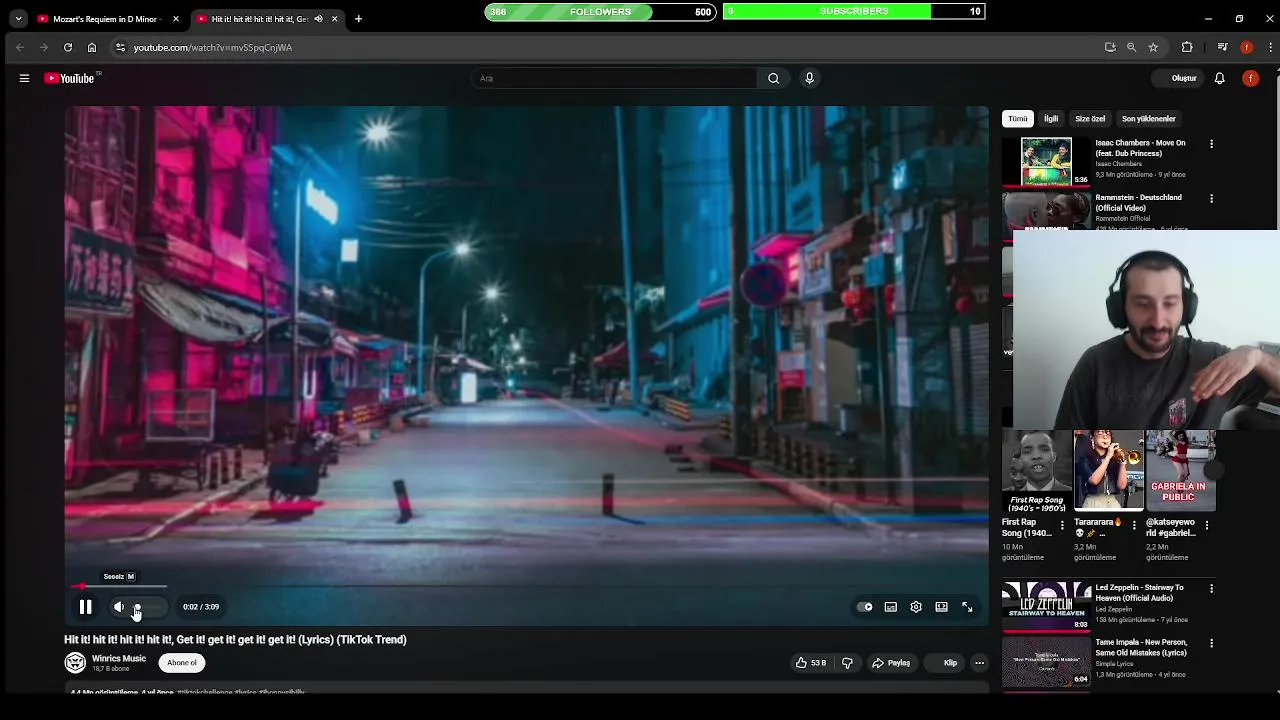Open the @katseyeworld Gabriela in Public short
This screenshot has height=720, width=1280.
coord(1180,471)
